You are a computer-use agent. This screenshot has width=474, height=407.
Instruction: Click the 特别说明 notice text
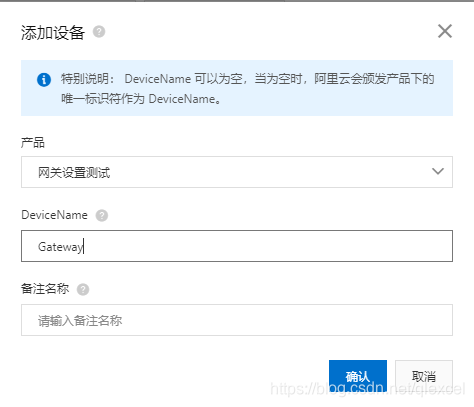pyautogui.click(x=247, y=89)
